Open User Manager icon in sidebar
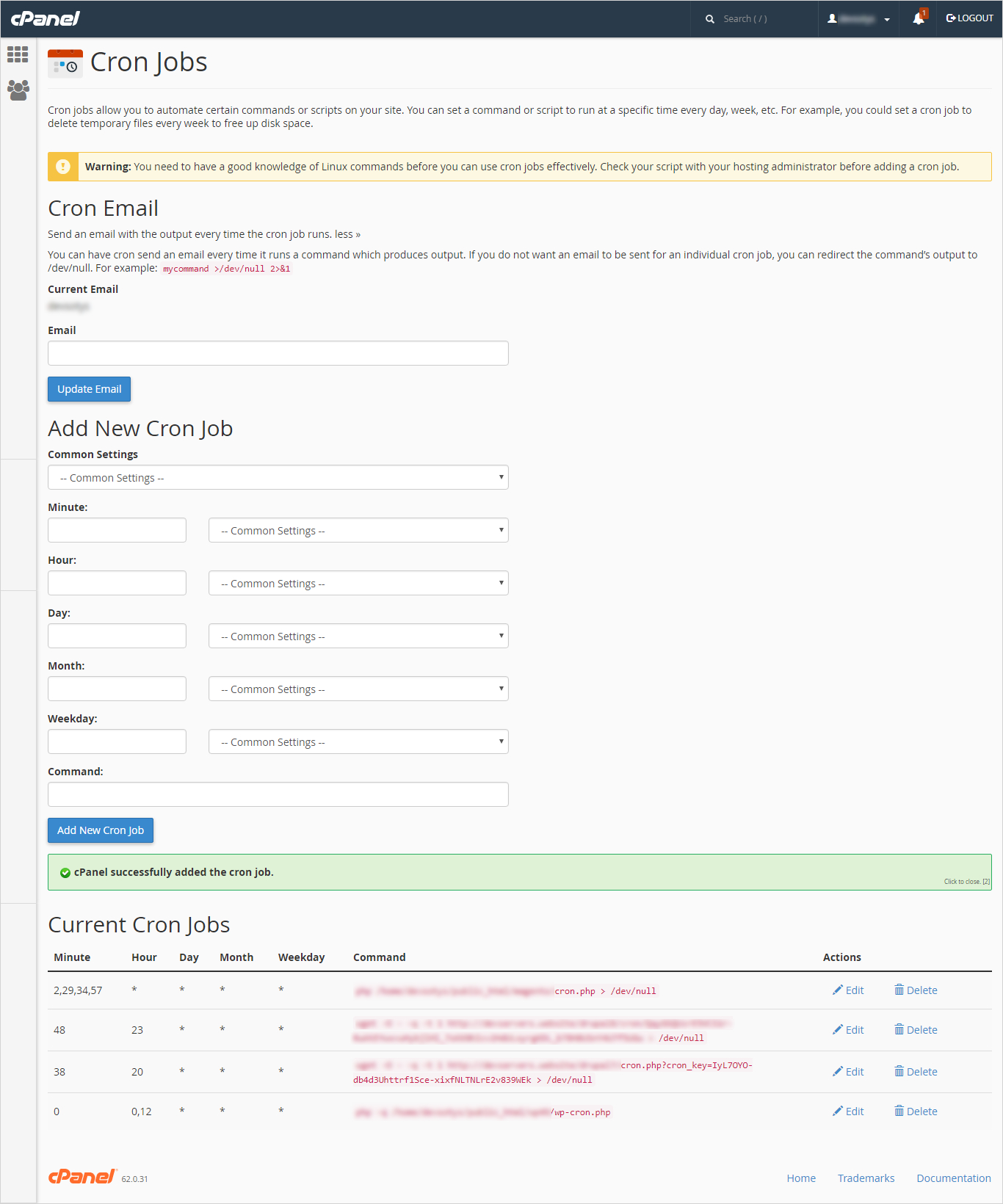The width and height of the screenshot is (1003, 1204). [x=18, y=90]
